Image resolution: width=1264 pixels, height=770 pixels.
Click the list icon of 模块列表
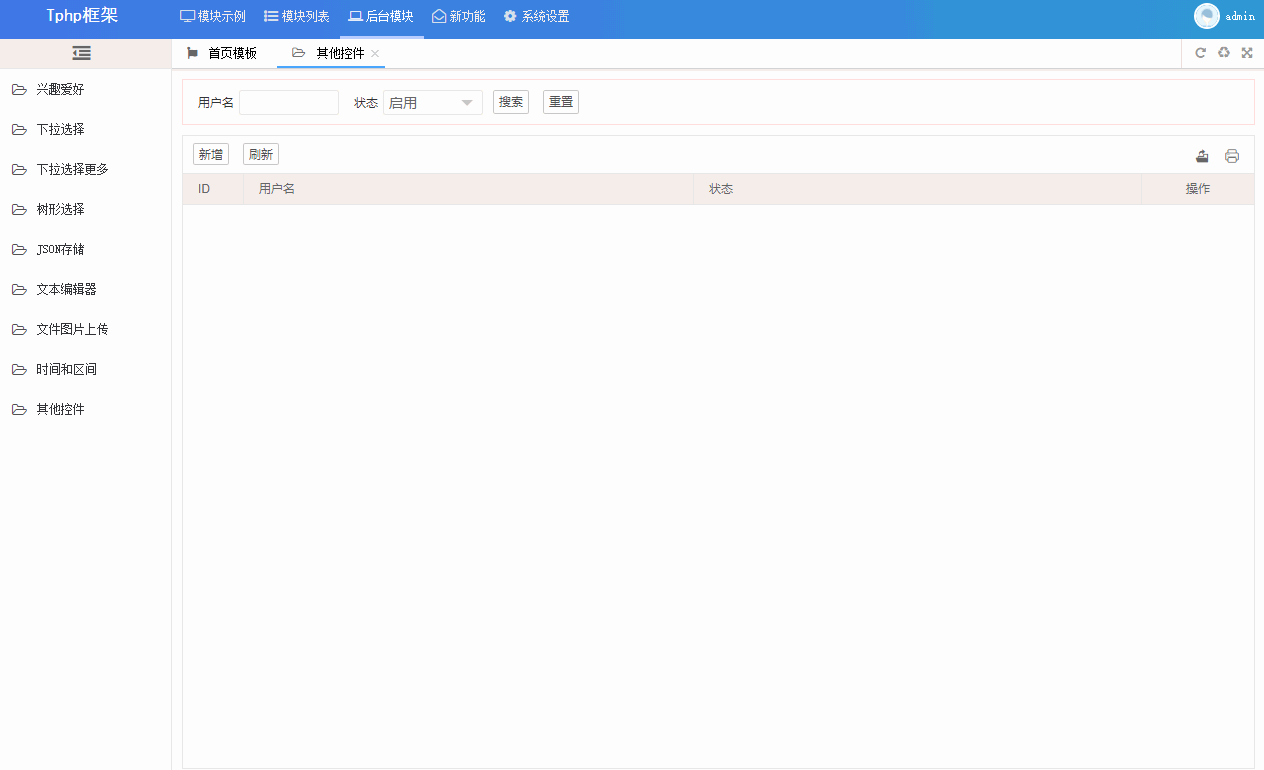271,16
